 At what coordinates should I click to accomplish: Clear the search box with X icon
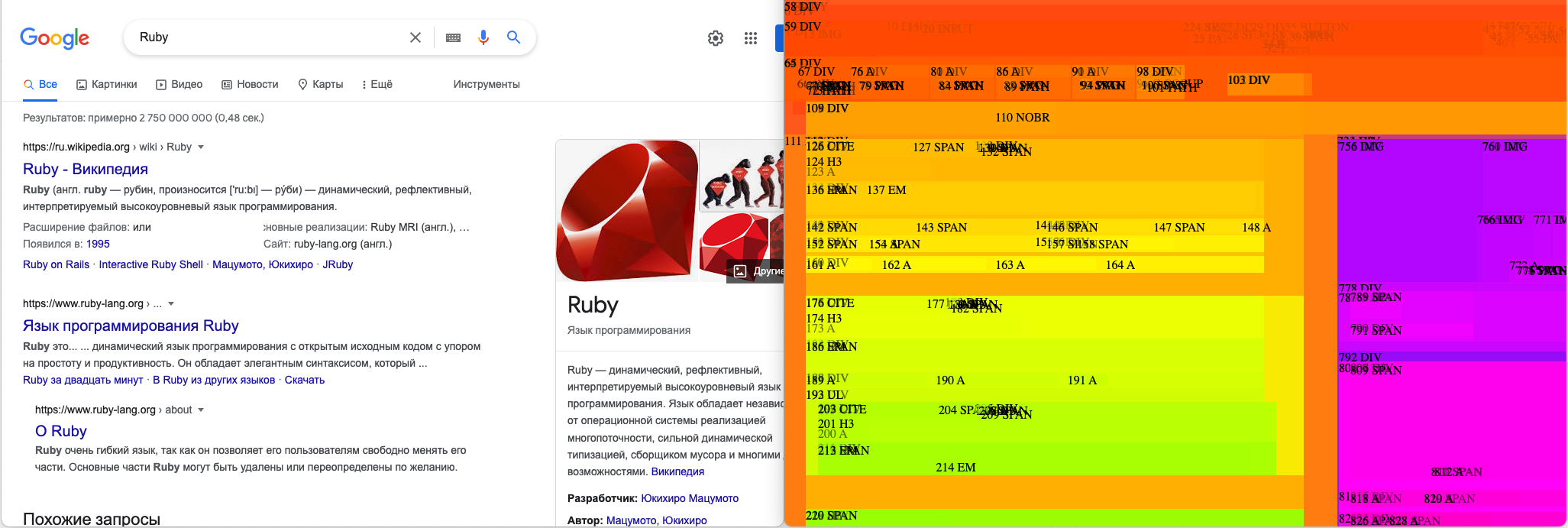[415, 37]
